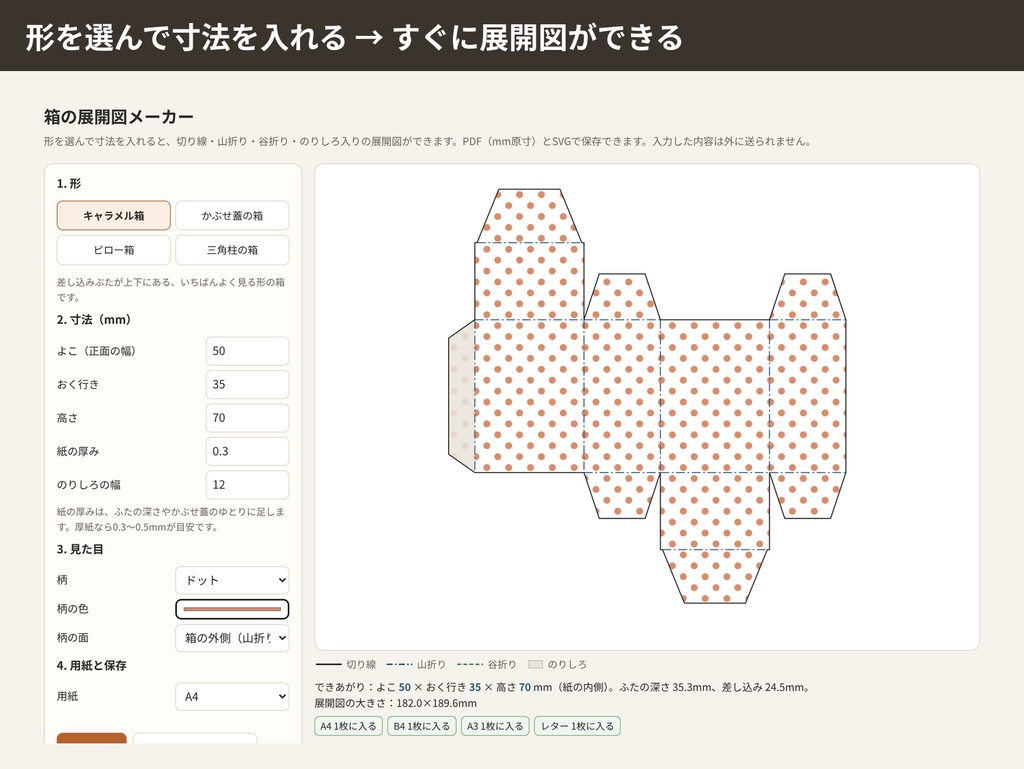Click the おく行き input field
The image size is (1024, 769).
(x=247, y=384)
